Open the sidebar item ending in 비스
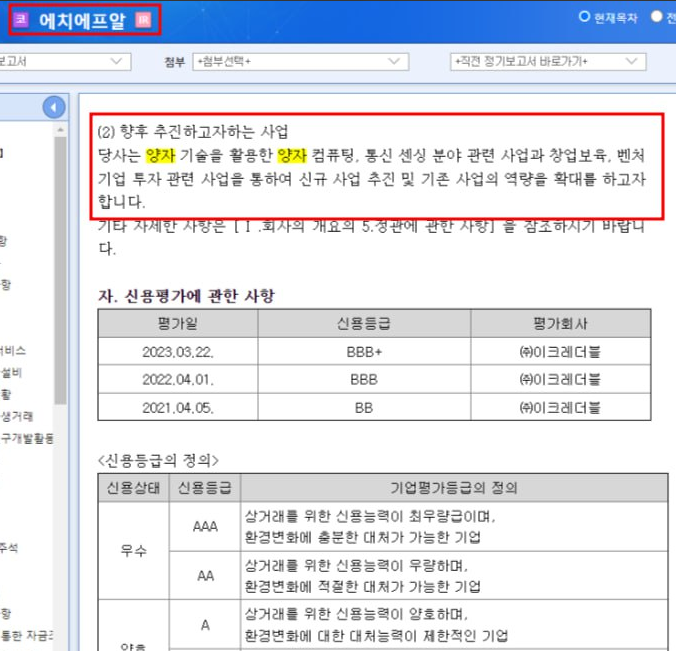 [x=13, y=351]
